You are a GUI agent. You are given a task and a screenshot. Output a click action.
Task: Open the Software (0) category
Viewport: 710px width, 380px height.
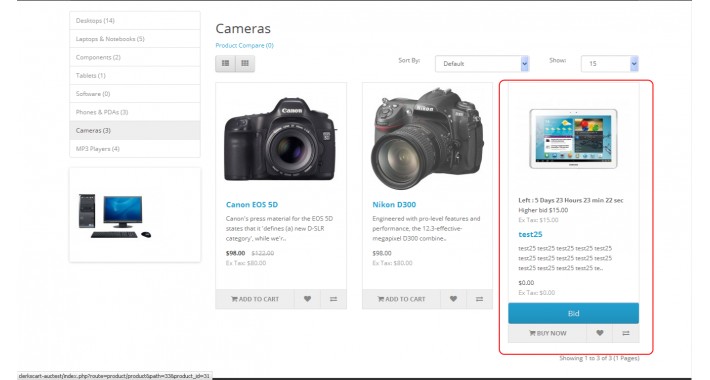135,94
